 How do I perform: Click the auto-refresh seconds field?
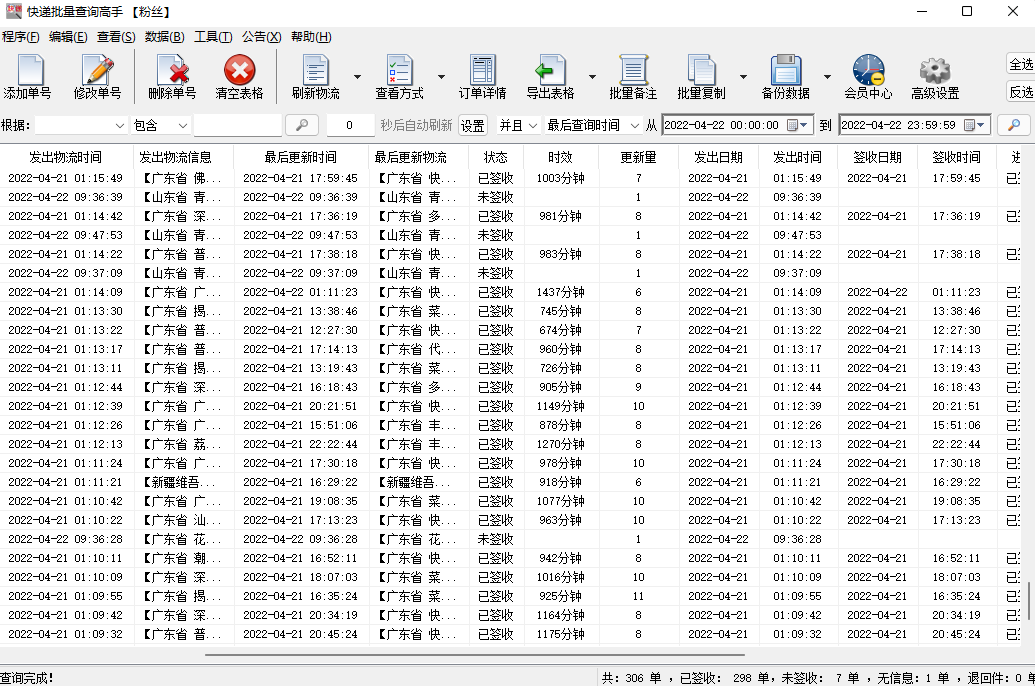pyautogui.click(x=351, y=125)
